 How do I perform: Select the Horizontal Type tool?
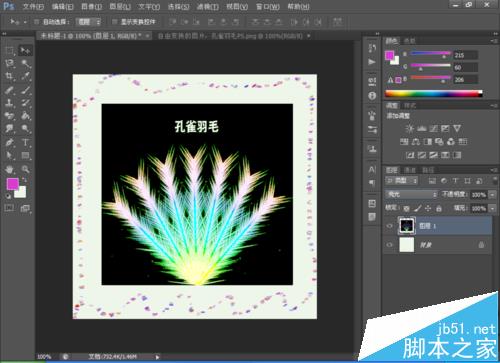point(25,142)
